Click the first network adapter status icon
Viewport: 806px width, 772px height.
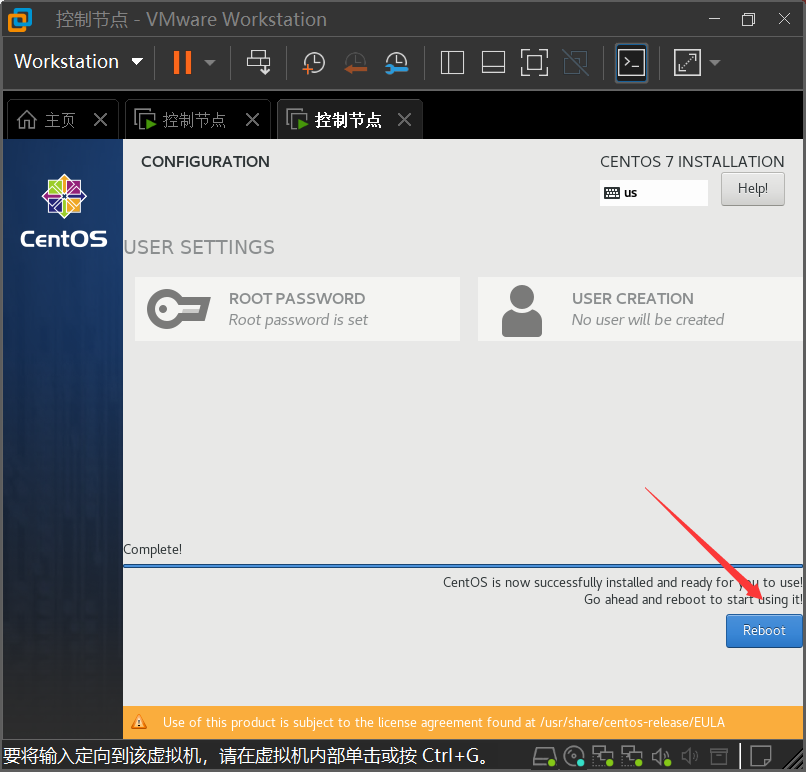602,756
